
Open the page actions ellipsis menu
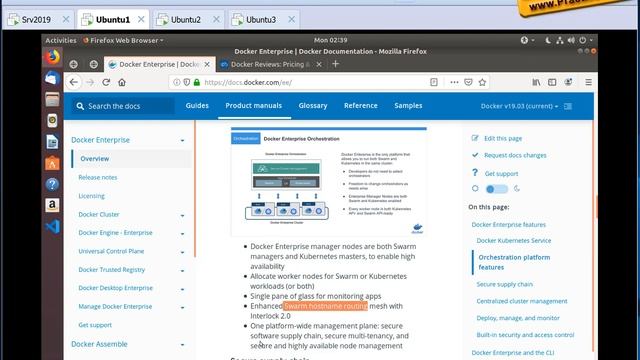(x=454, y=82)
